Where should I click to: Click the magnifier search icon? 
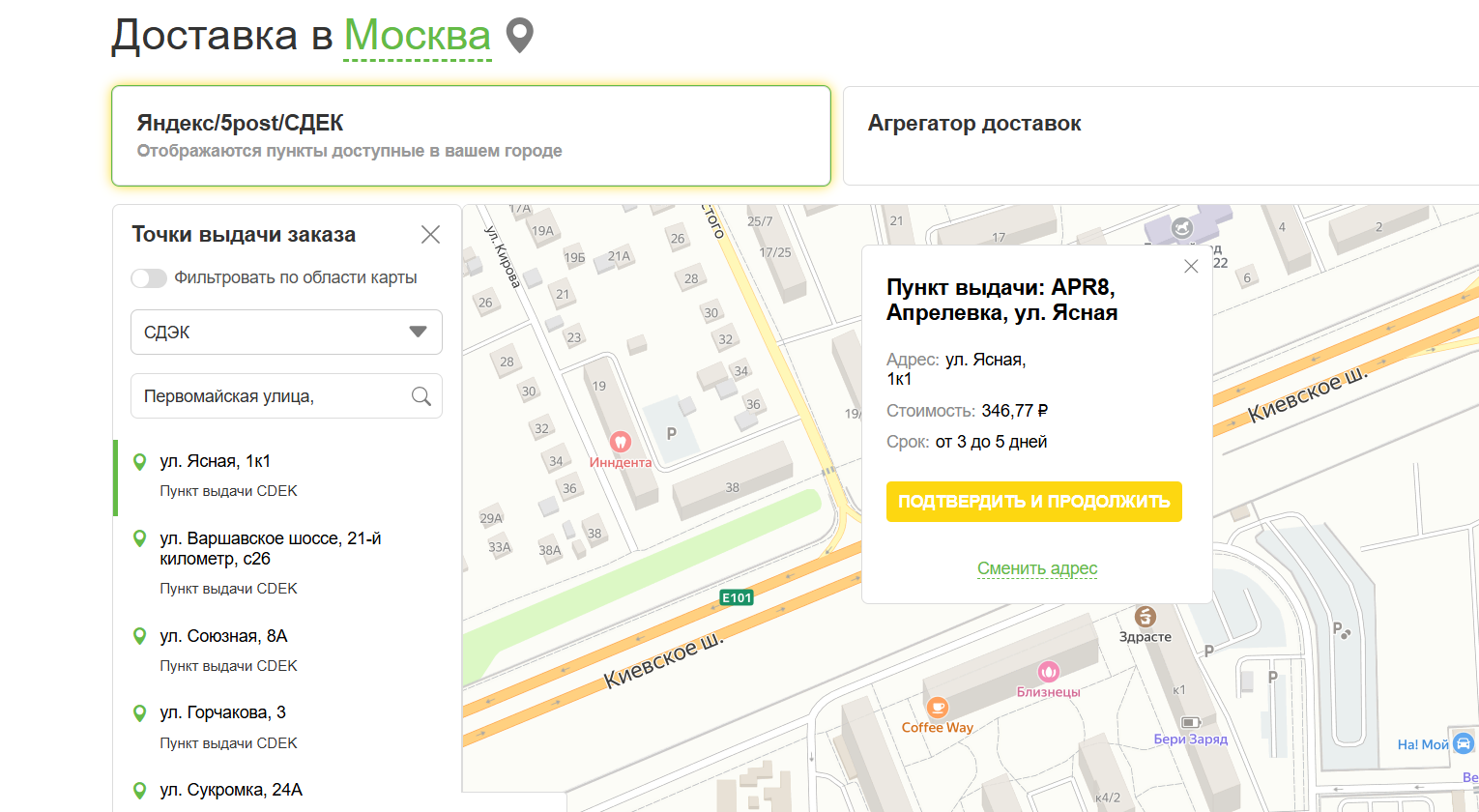[421, 396]
